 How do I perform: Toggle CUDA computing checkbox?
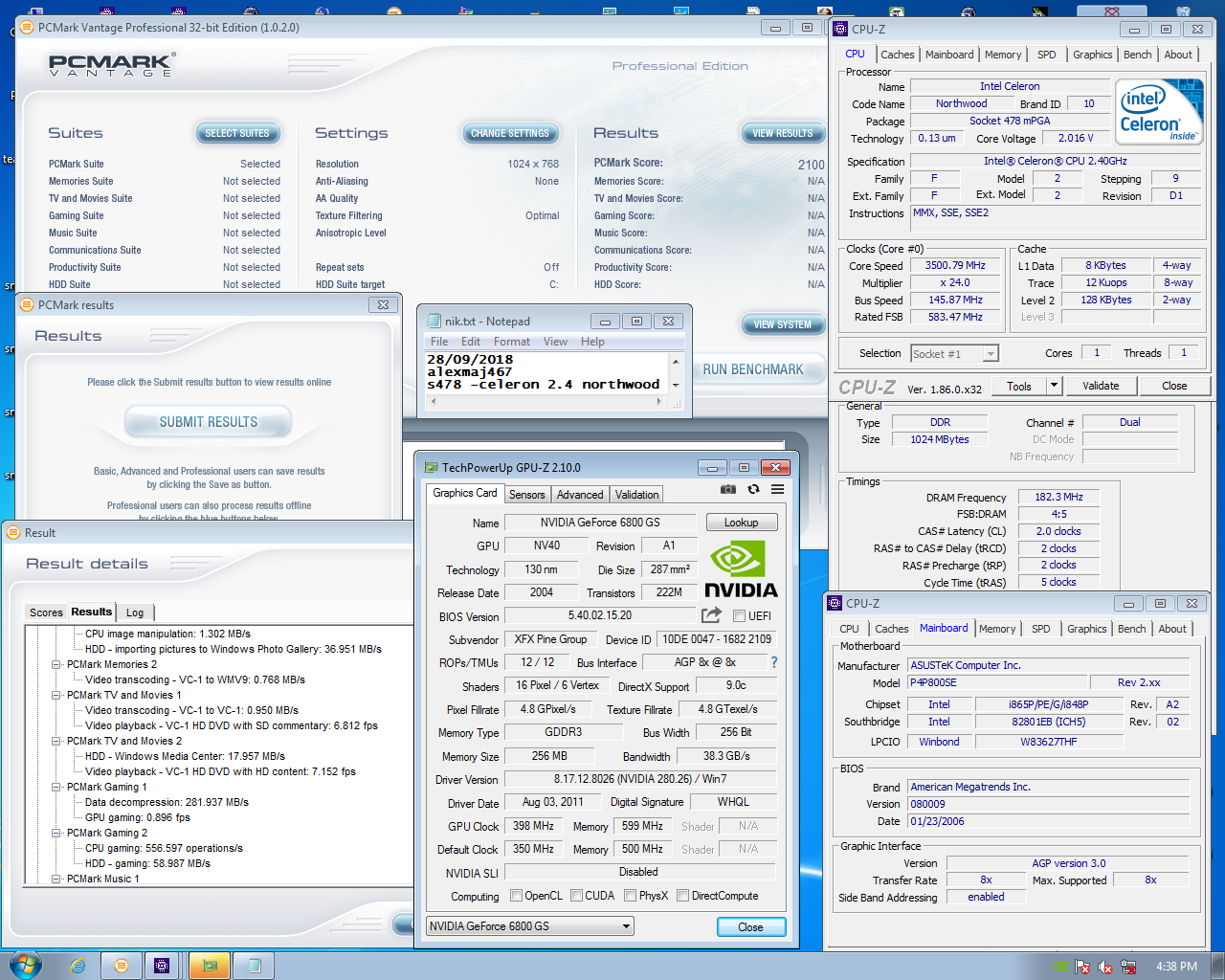[x=577, y=896]
